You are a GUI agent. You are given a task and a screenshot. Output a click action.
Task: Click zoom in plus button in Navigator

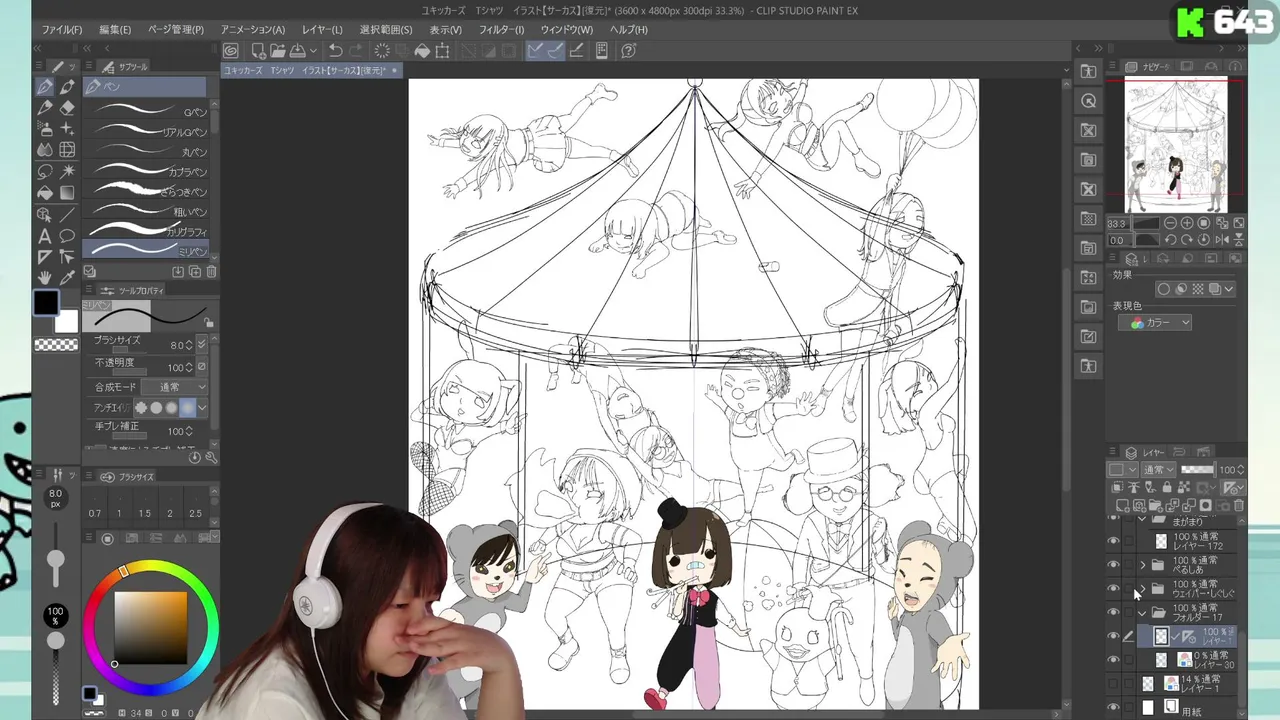pyautogui.click(x=1187, y=223)
